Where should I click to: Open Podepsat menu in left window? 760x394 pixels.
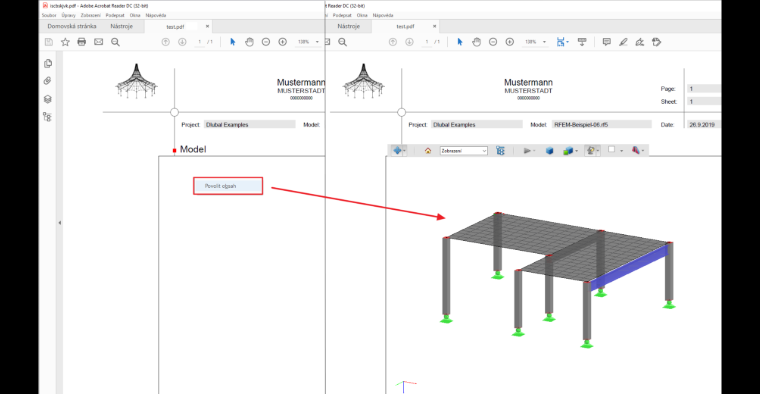115,16
